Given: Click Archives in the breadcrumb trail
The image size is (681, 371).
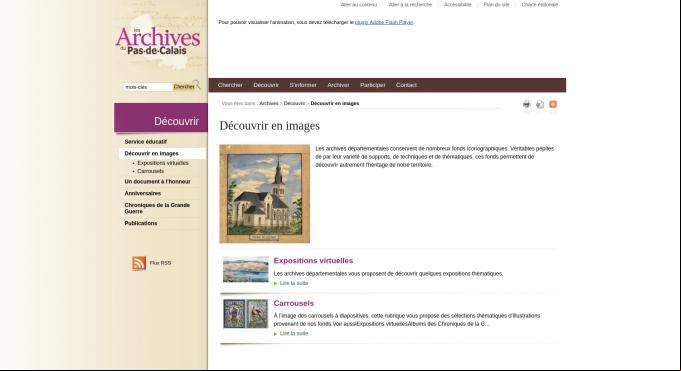Looking at the screenshot, I should click(269, 103).
